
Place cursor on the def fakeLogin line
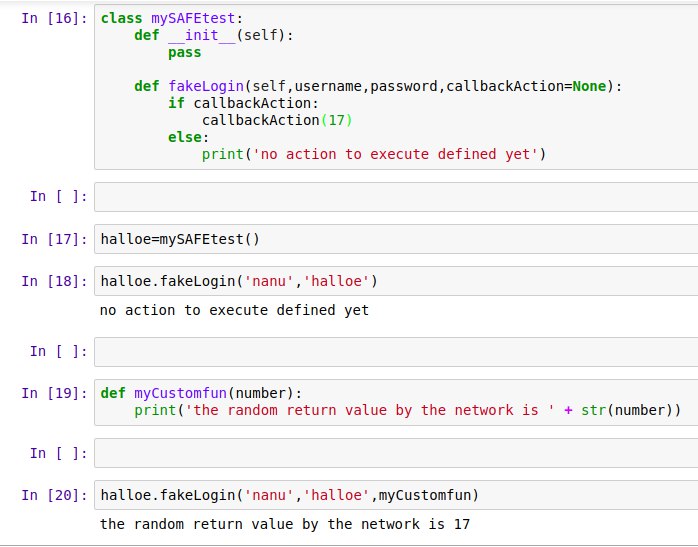pos(377,87)
